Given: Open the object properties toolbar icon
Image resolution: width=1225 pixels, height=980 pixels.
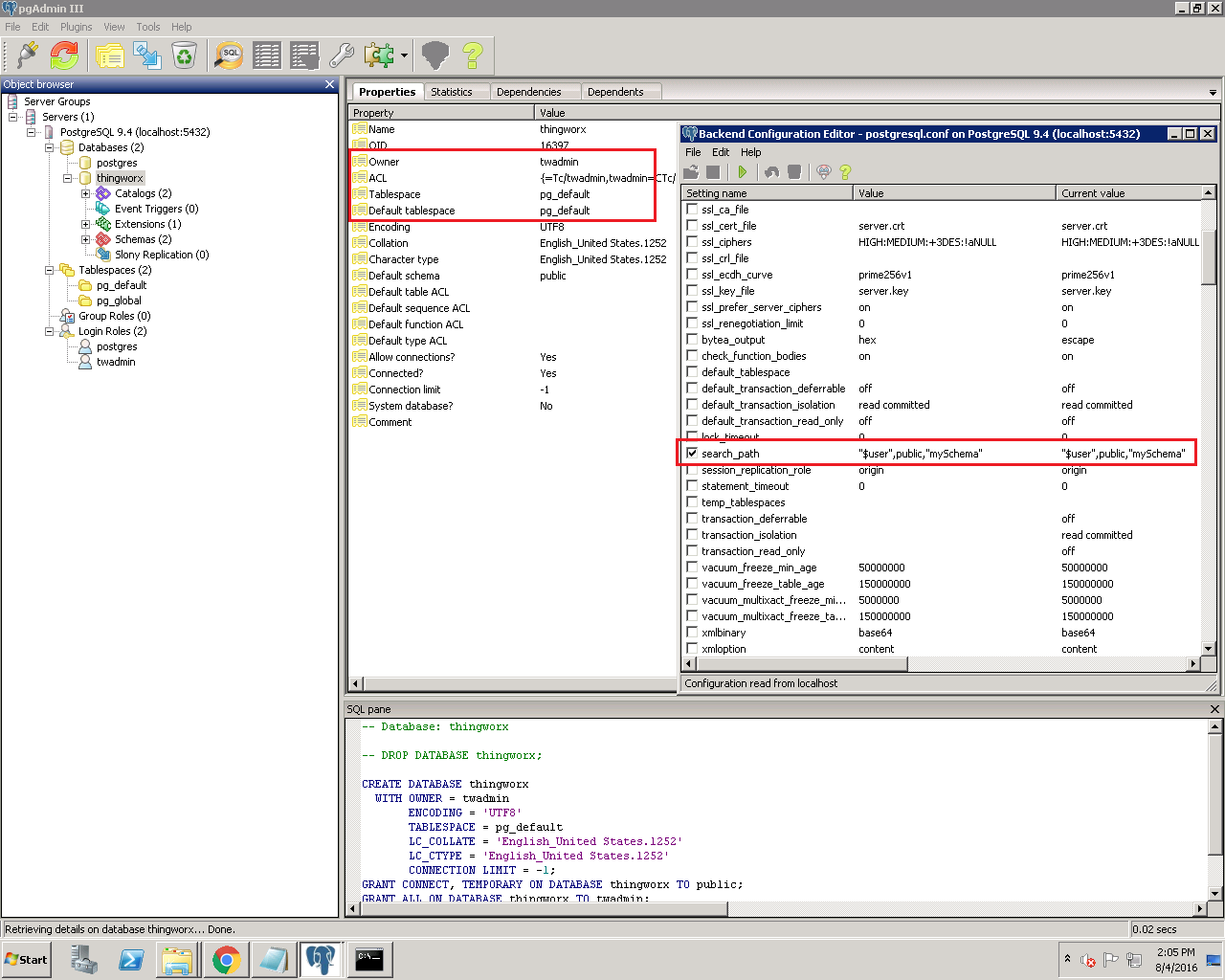Looking at the screenshot, I should coord(109,56).
